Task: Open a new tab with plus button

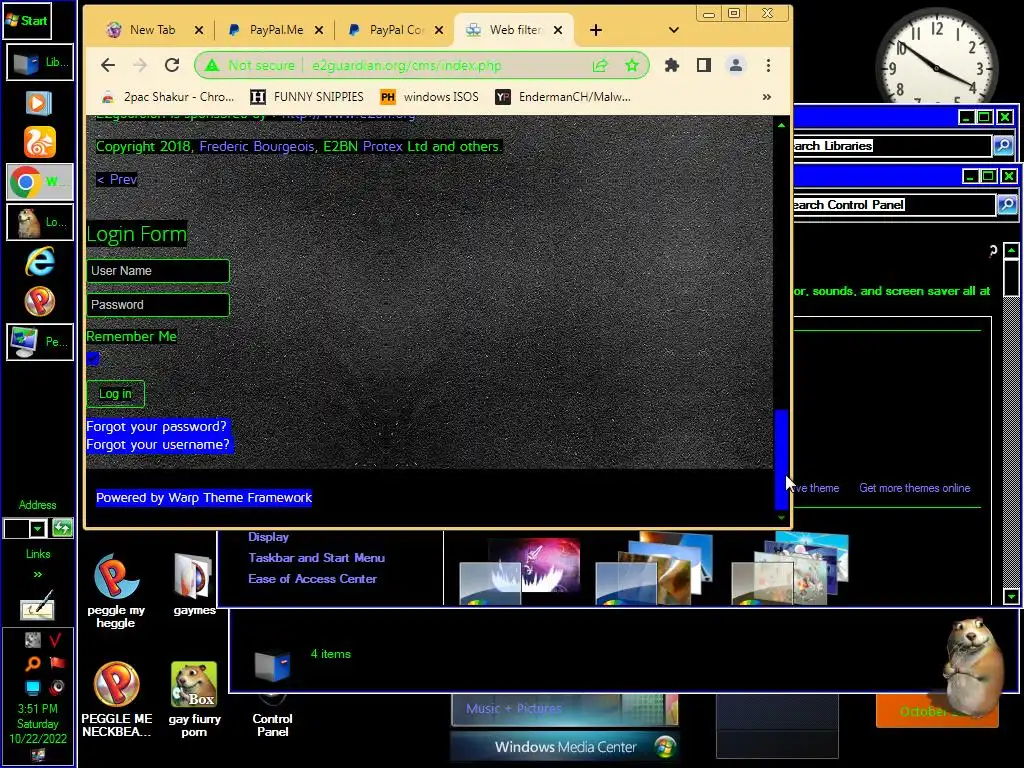Action: pos(596,30)
